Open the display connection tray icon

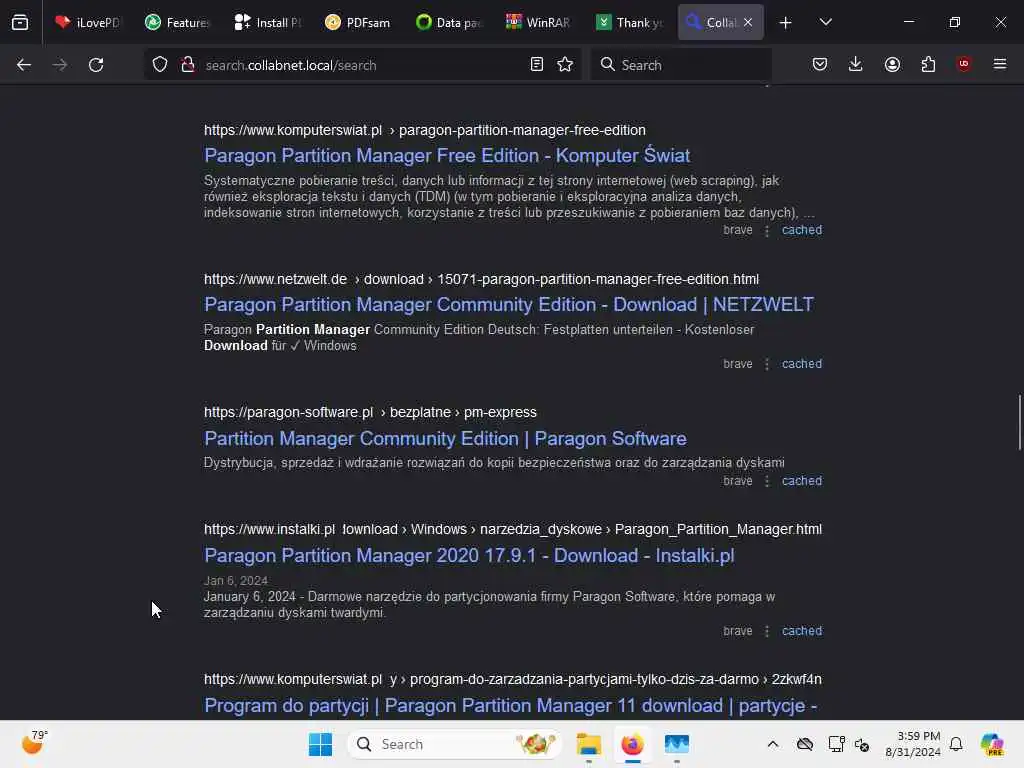[836, 744]
